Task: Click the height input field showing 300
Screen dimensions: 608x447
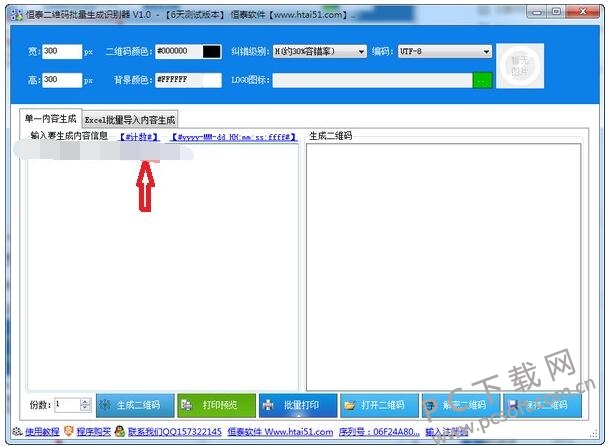Action: (62, 80)
